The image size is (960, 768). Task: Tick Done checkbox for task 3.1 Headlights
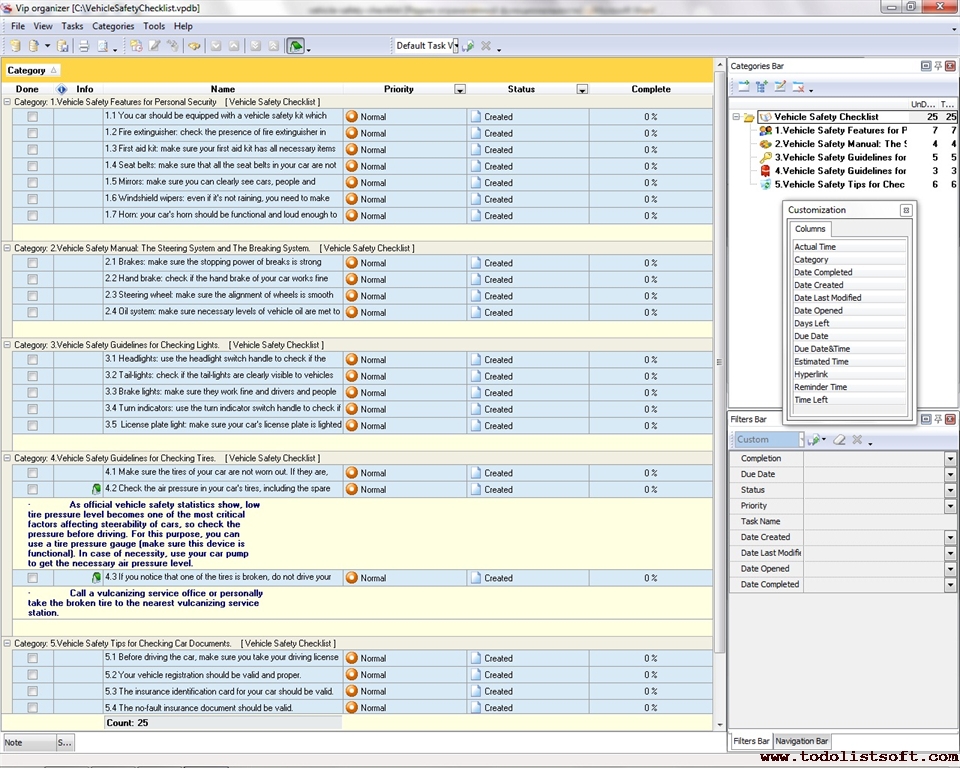tap(32, 359)
